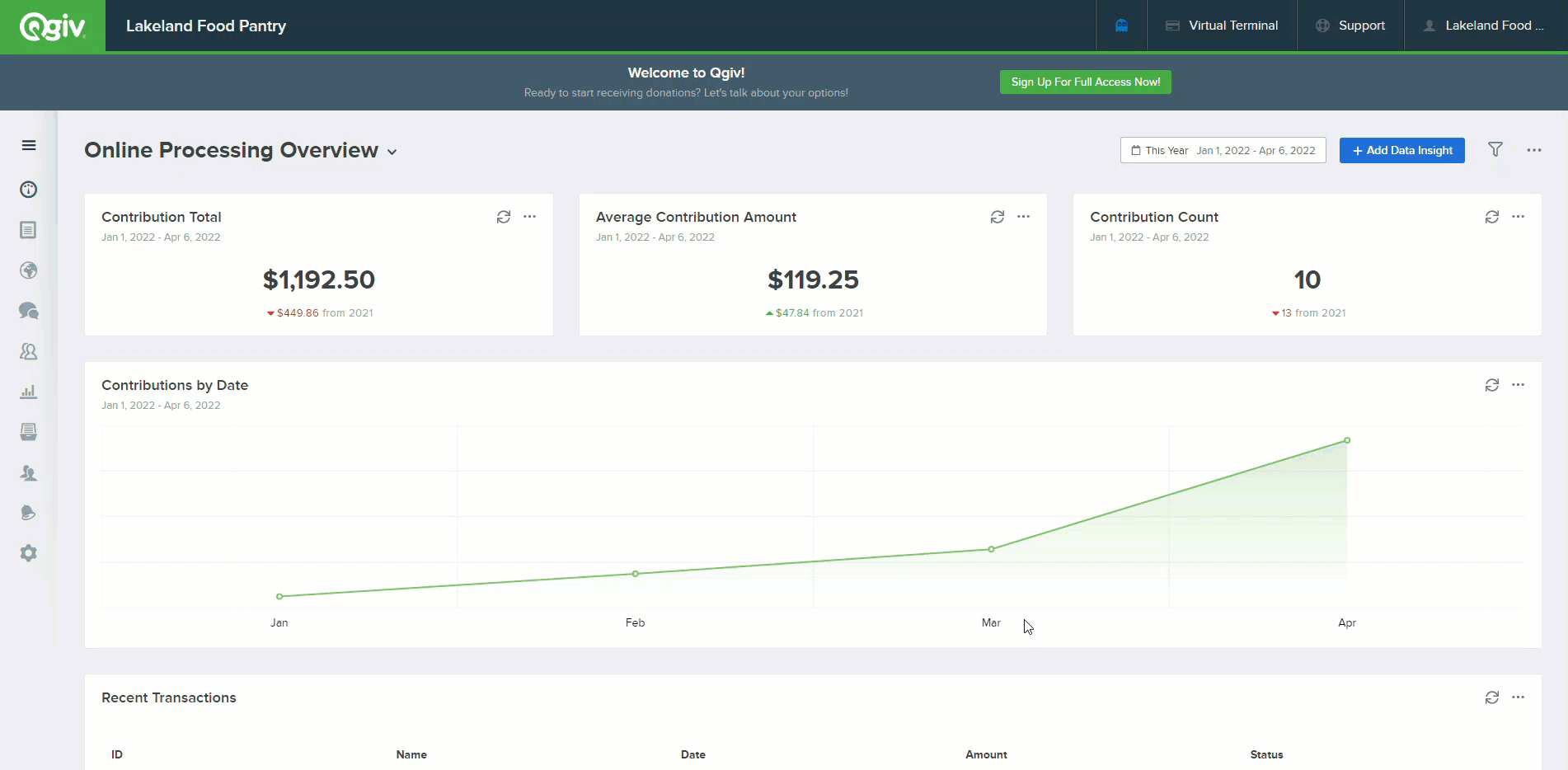
Task: Open the settings gear in sidebar
Action: pyautogui.click(x=29, y=553)
